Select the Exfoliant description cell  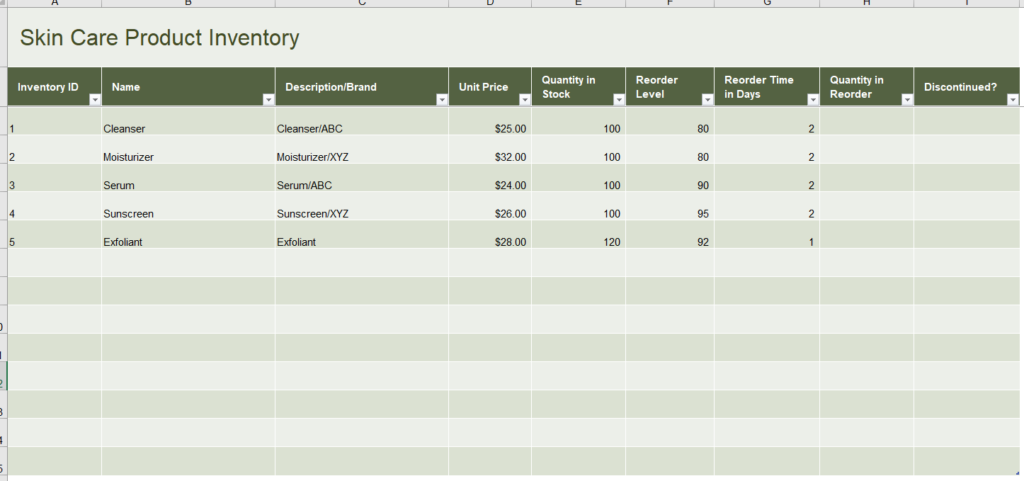pos(362,234)
